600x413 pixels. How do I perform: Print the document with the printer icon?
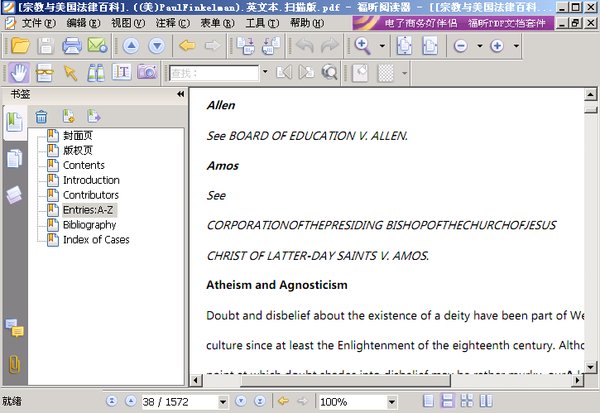pyautogui.click(x=72, y=46)
